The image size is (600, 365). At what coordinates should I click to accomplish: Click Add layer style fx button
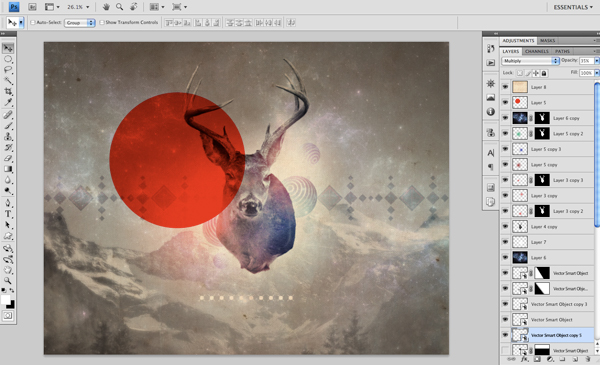click(x=524, y=359)
